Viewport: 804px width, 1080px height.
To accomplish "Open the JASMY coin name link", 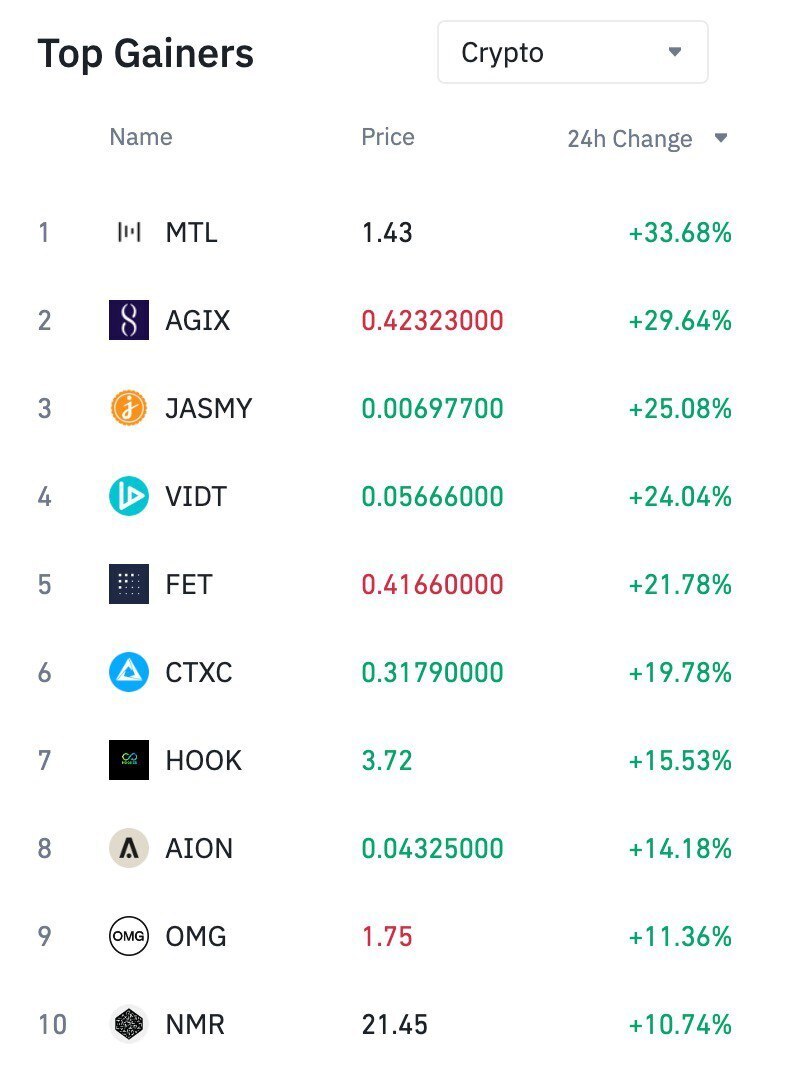I will click(208, 409).
